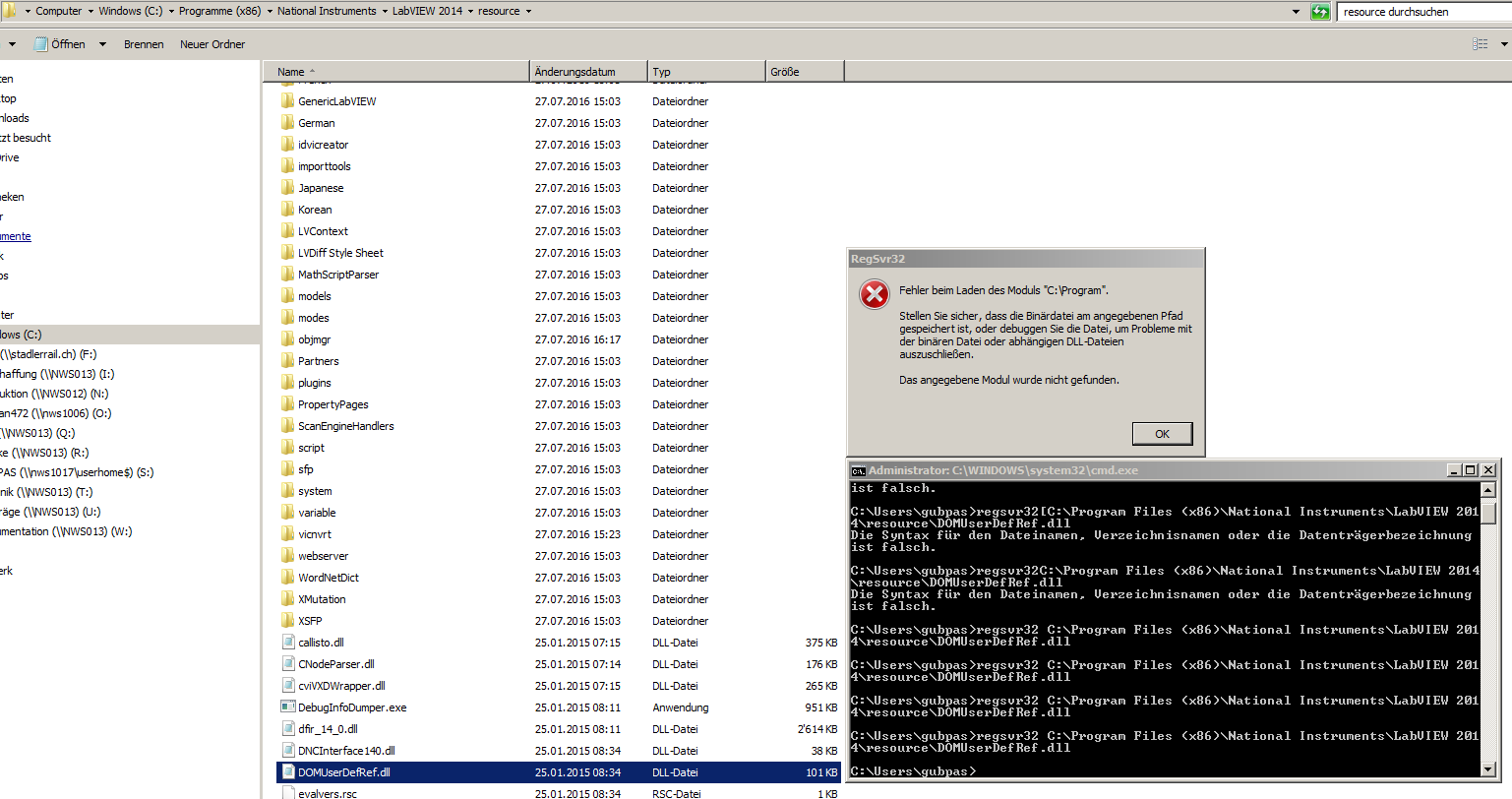Expand the Programme (x86) breadcrumb dropdown arrow
Screen dimensions: 1512x799
coord(270,12)
